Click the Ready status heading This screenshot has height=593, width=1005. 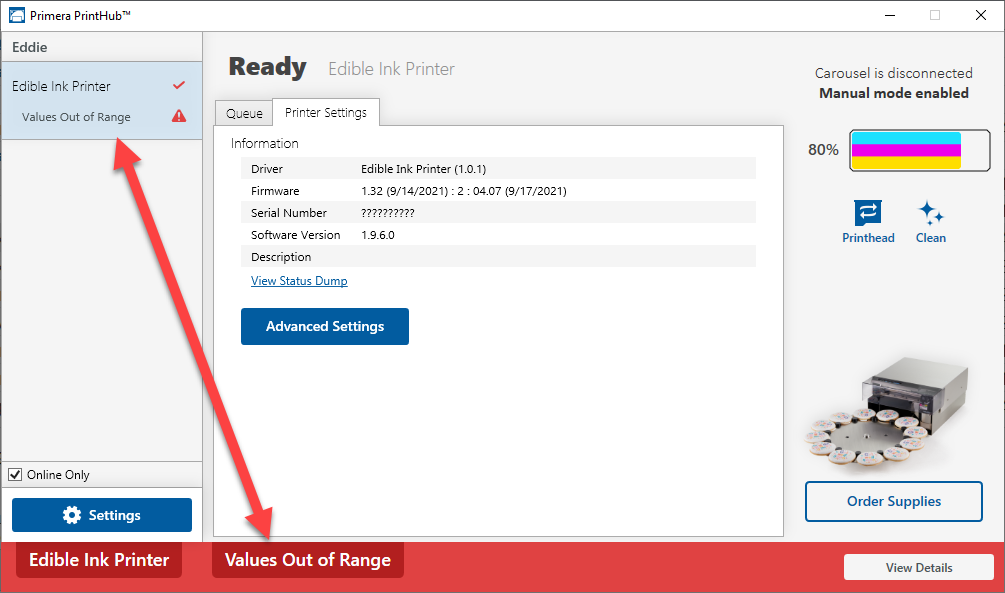[267, 67]
